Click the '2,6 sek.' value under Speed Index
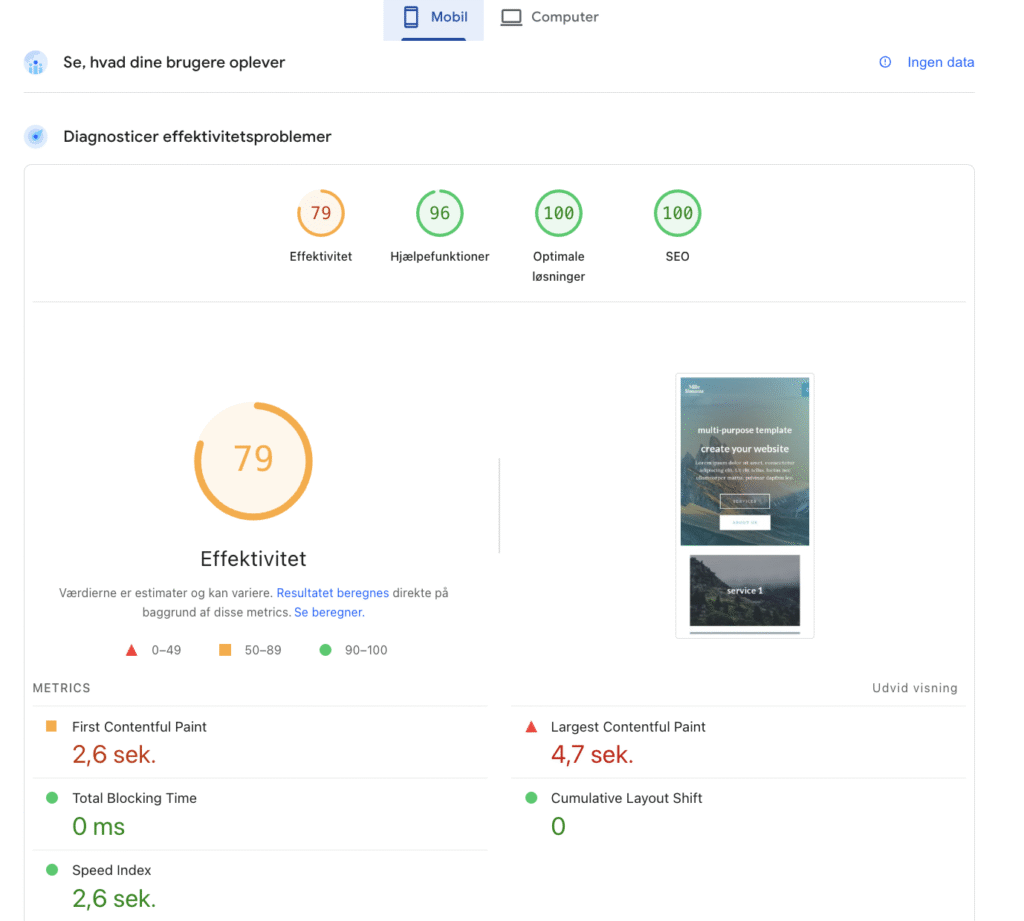 click(x=114, y=899)
